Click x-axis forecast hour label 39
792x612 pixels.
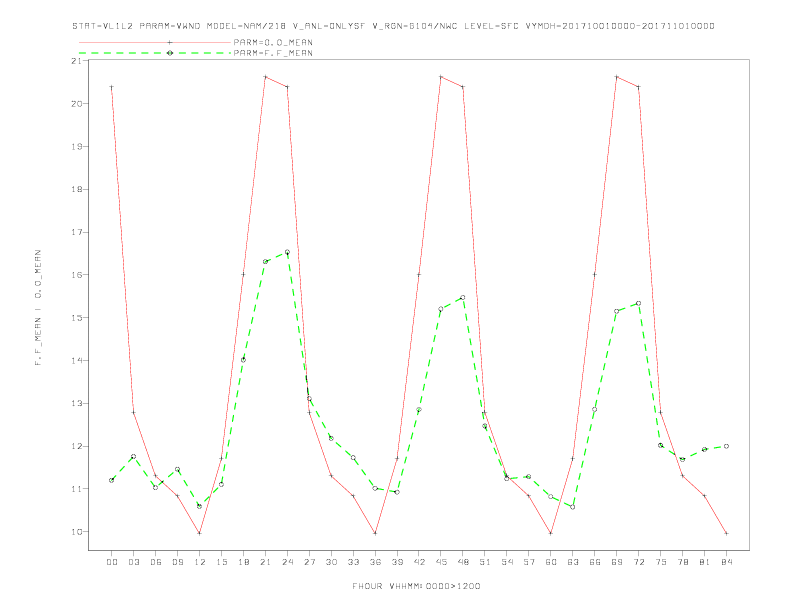click(x=397, y=562)
